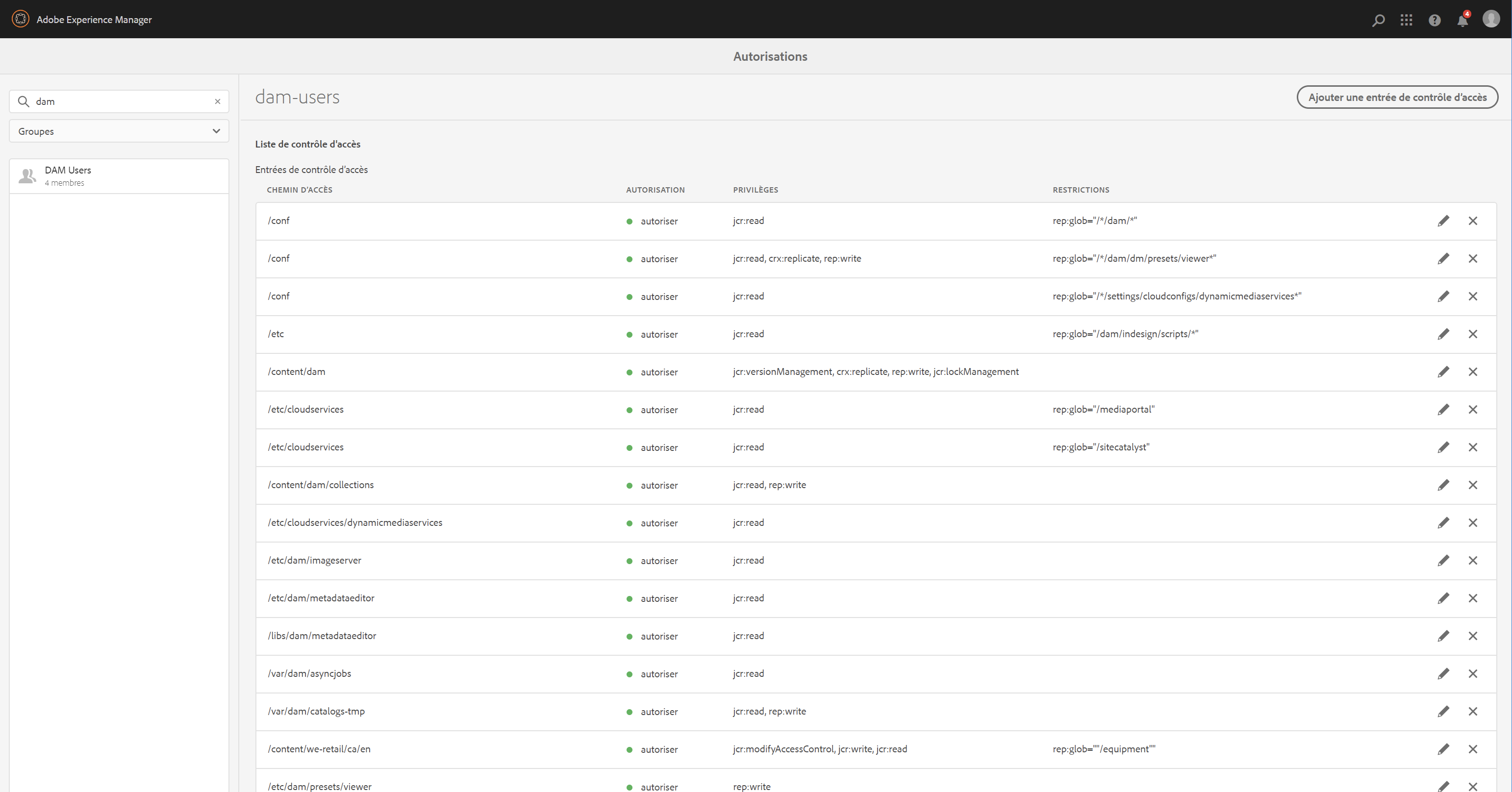This screenshot has width=1512, height=792.
Task: Expand the Groupes filter dropdown
Action: [x=119, y=131]
